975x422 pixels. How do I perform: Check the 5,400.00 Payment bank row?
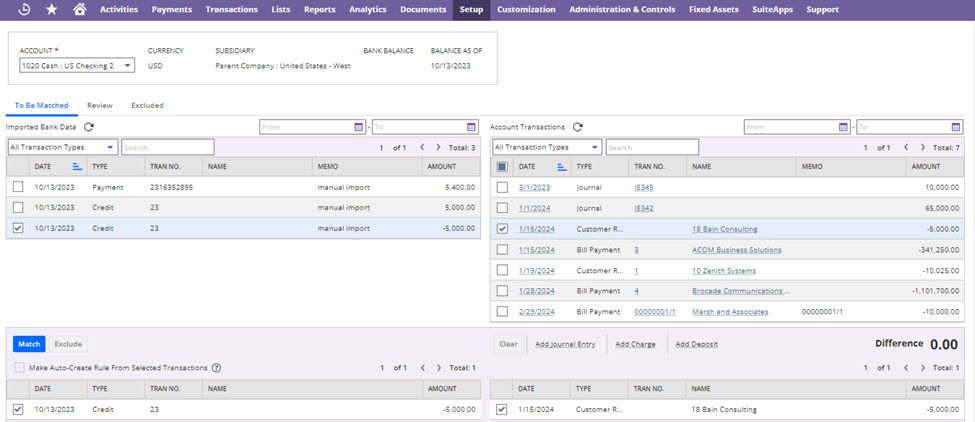pos(18,187)
